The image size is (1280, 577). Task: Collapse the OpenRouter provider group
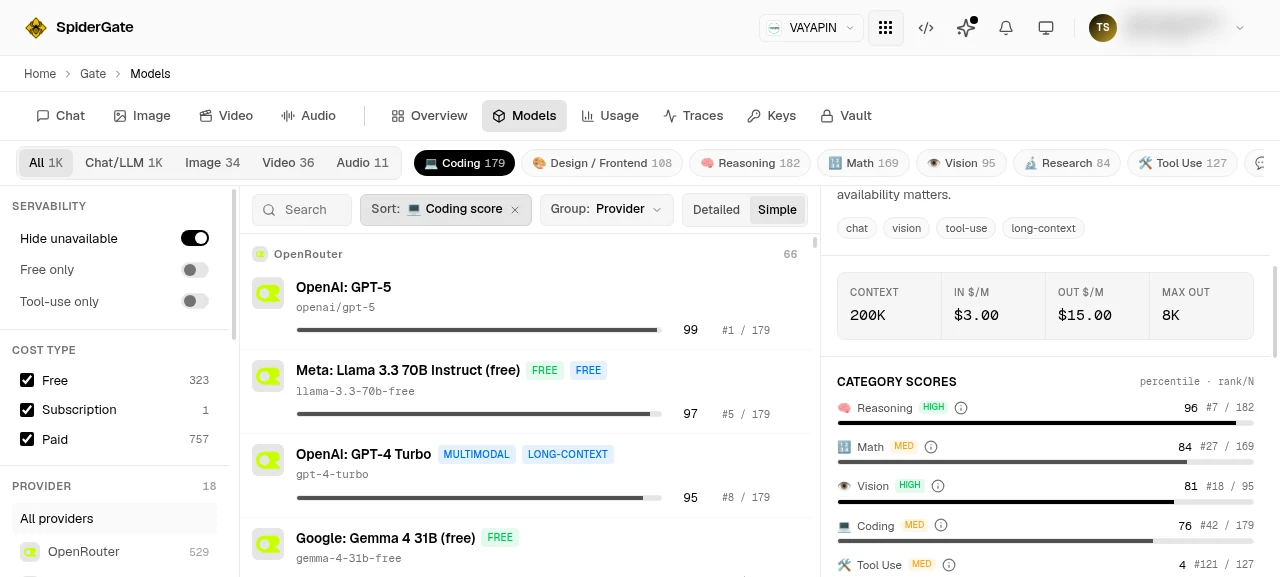pyautogui.click(x=525, y=254)
